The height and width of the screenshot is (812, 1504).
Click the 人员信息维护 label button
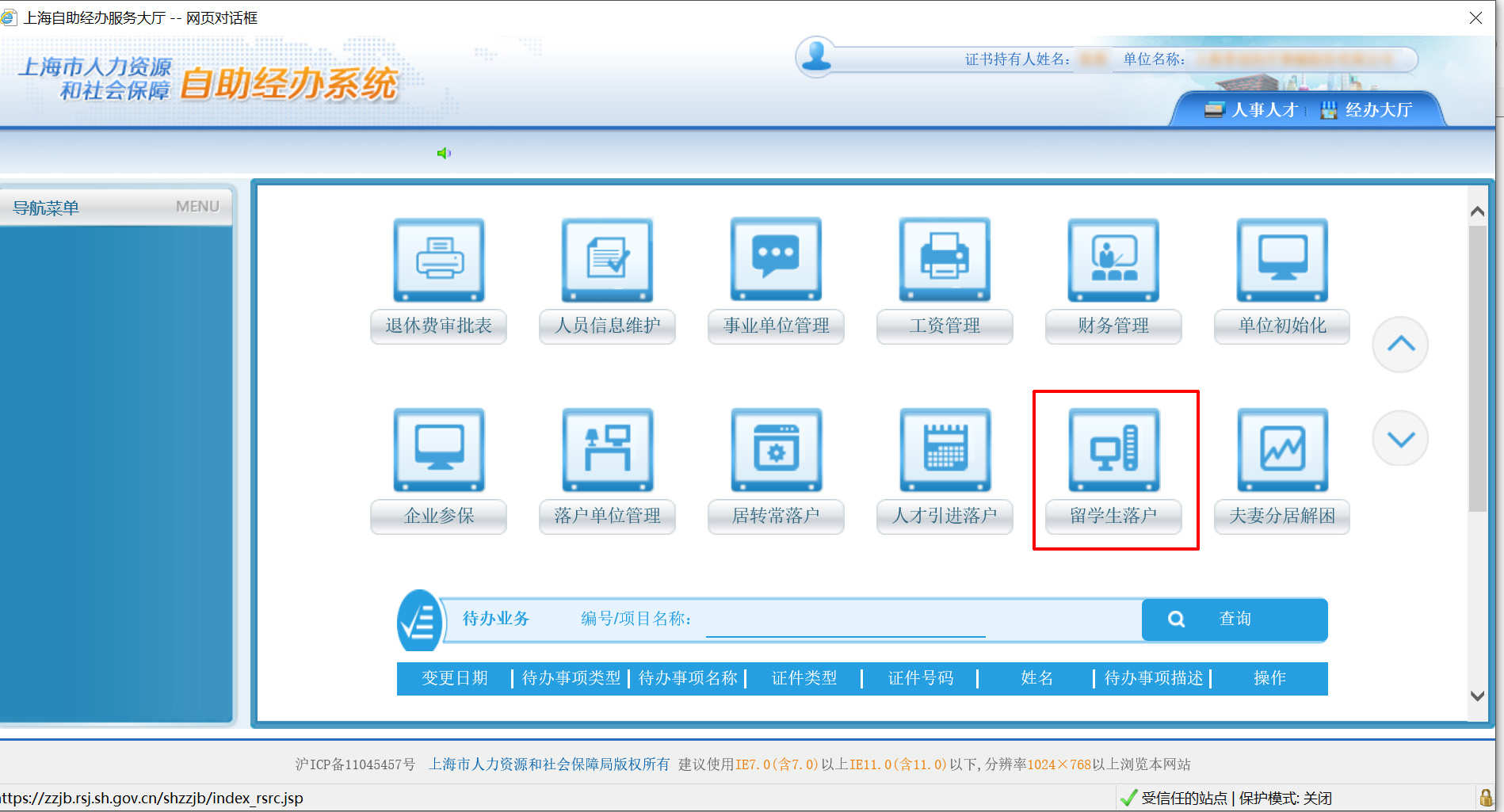[608, 326]
